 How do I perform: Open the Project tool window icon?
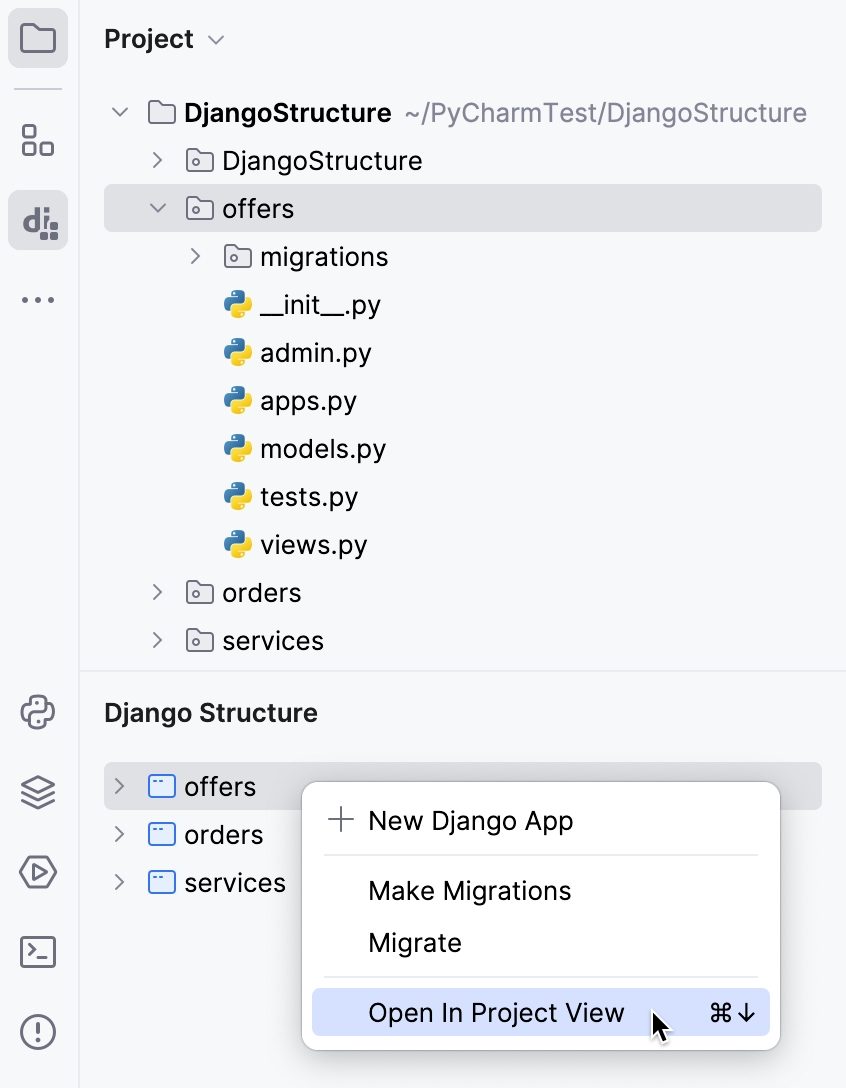click(x=38, y=38)
